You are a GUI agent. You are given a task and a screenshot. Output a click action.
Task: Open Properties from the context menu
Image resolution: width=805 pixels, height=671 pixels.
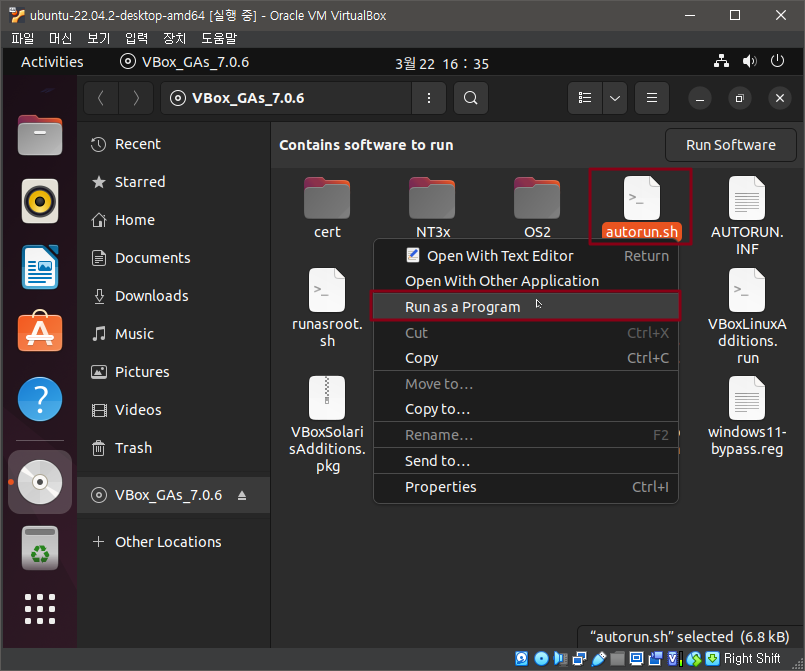(526, 487)
